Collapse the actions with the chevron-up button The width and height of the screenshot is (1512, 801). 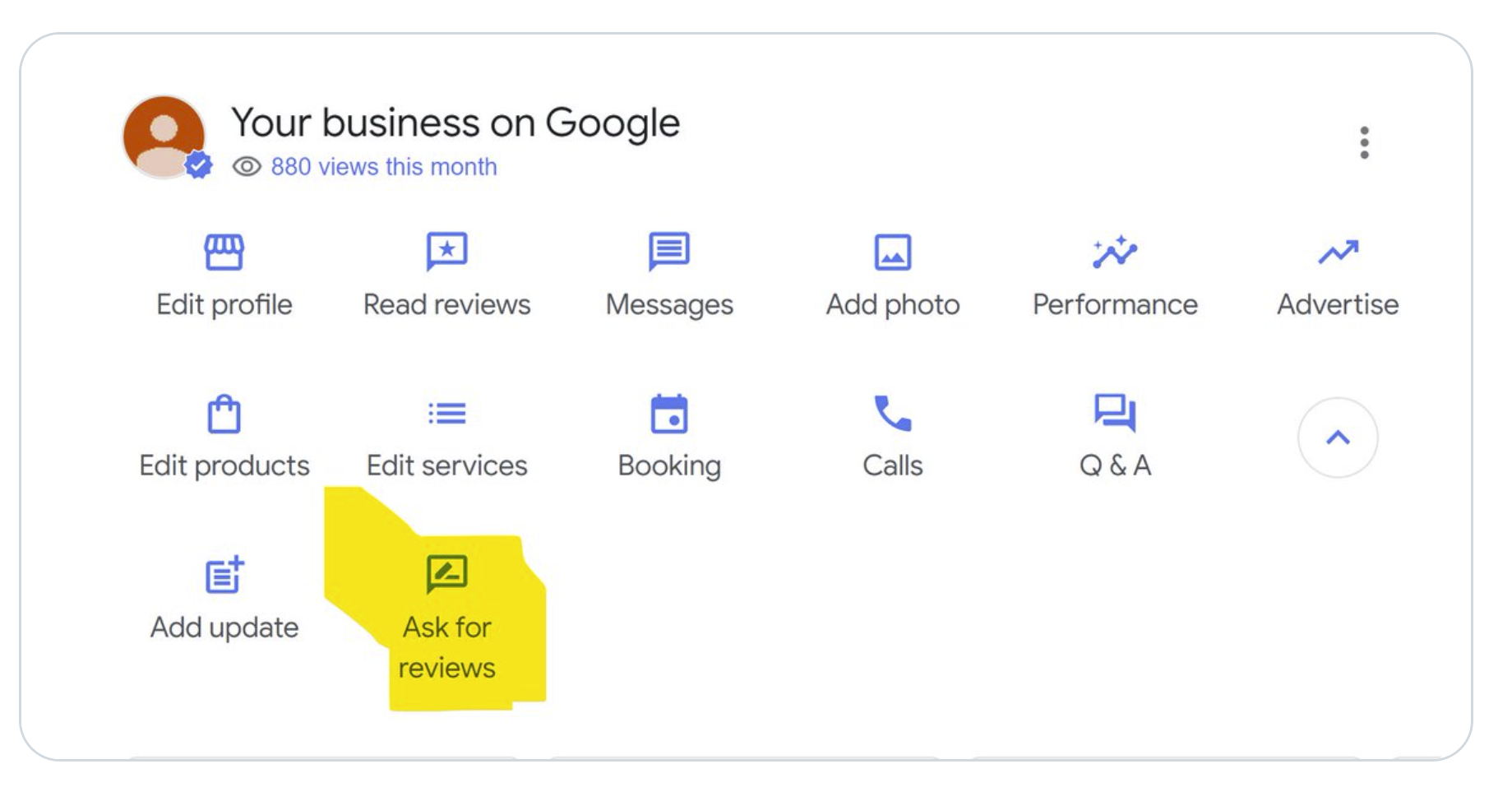point(1338,438)
